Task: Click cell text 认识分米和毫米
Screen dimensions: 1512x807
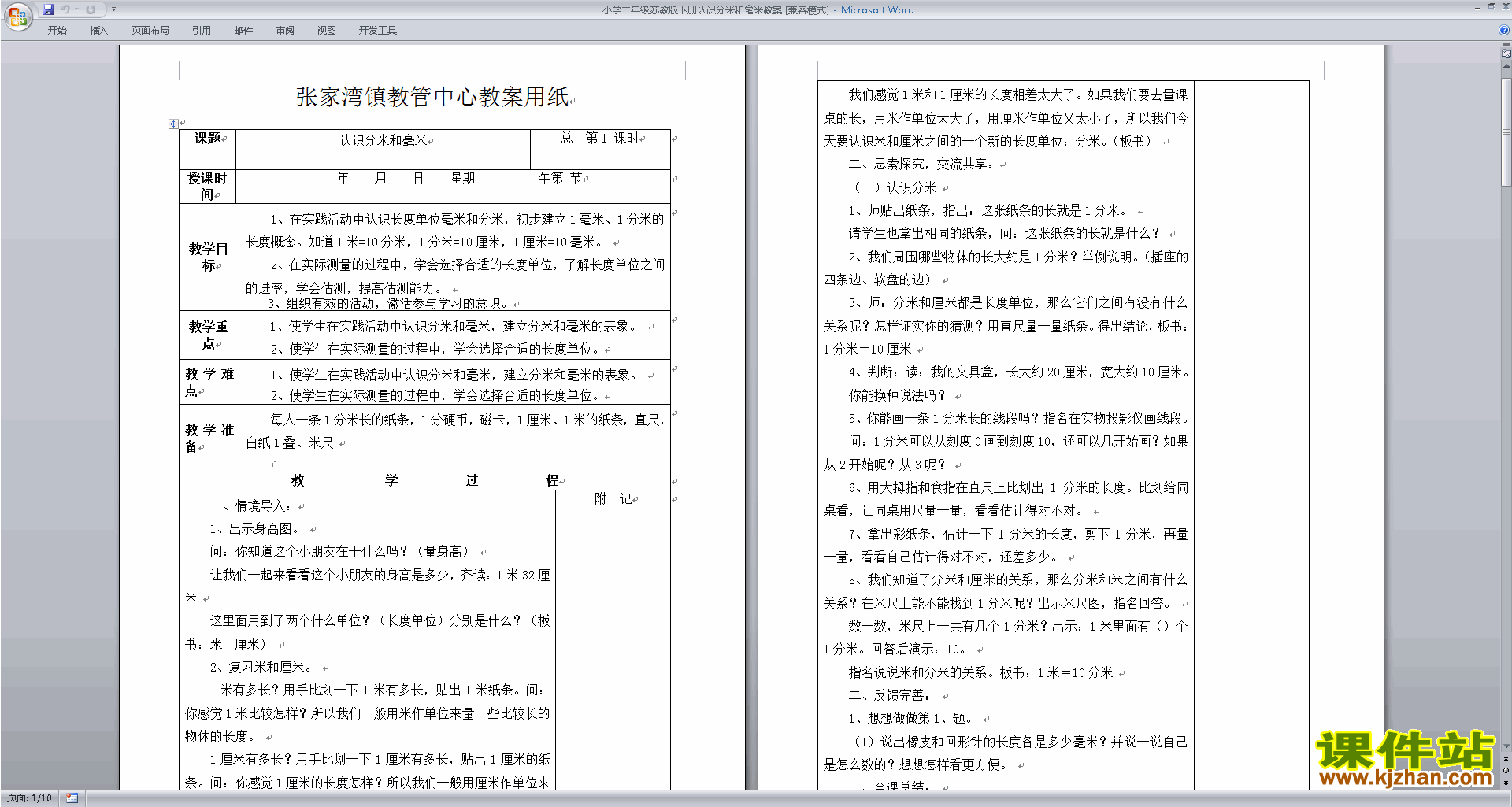Action: (x=383, y=140)
